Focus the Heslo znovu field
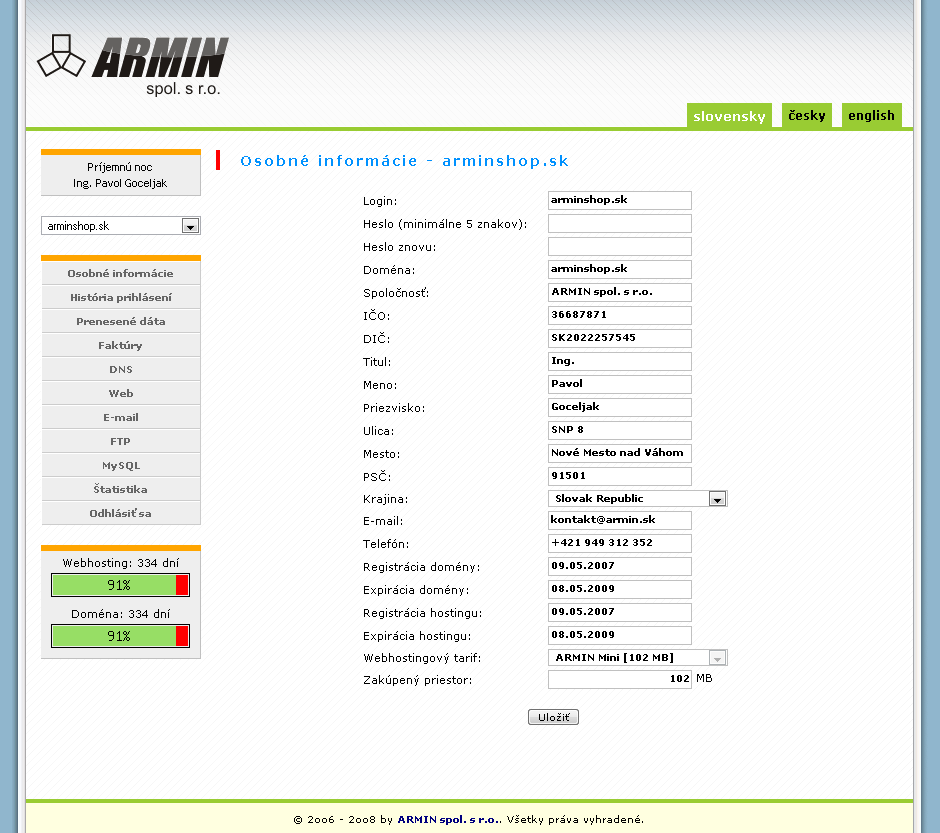 pyautogui.click(x=619, y=246)
